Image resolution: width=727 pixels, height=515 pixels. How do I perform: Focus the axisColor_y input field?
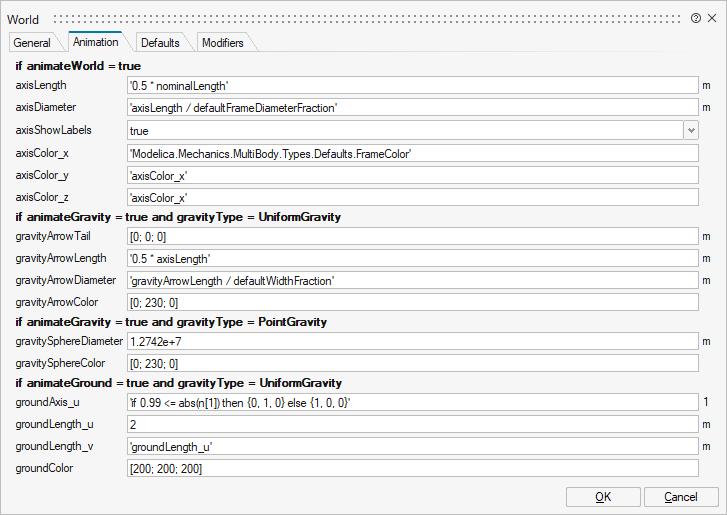pos(411,175)
